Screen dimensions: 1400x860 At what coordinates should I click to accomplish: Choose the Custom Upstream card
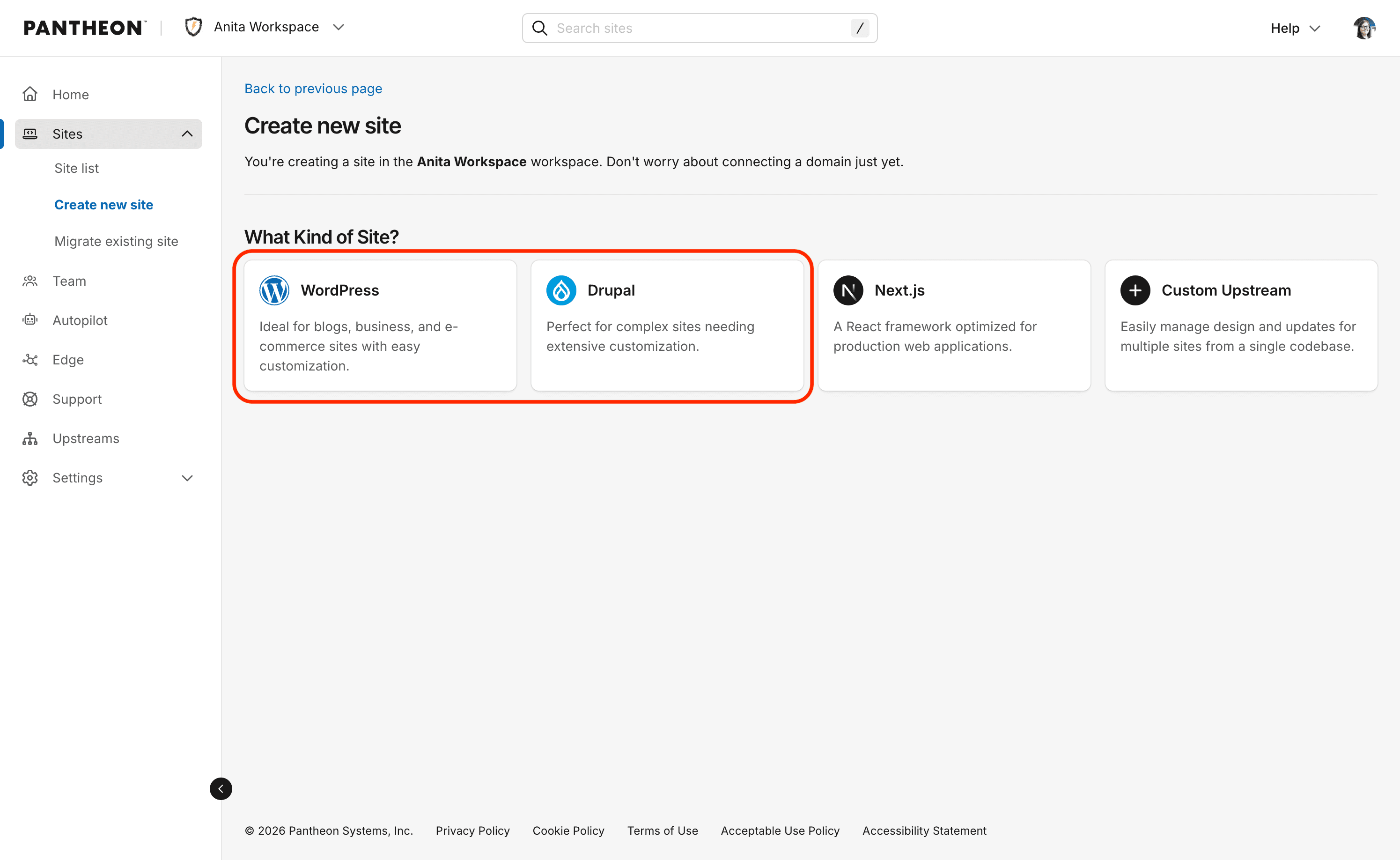[x=1241, y=326]
